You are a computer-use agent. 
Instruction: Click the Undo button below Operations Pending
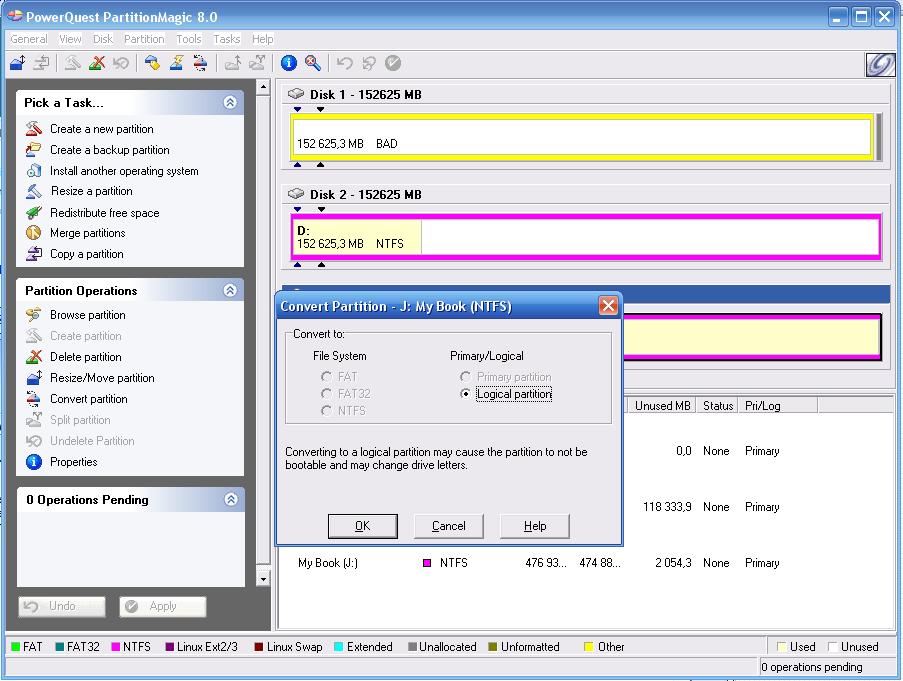62,606
